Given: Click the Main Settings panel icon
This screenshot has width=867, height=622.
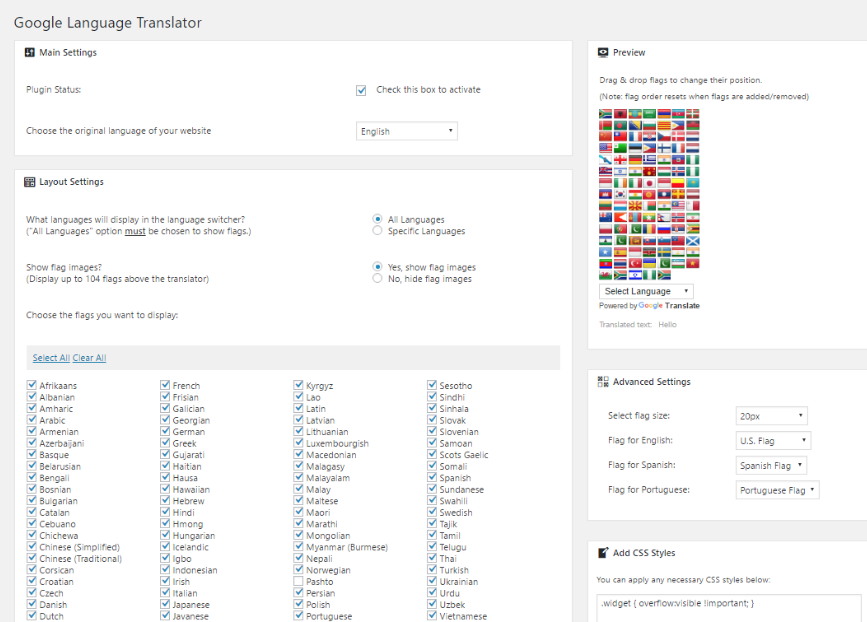Looking at the screenshot, I should 30,53.
